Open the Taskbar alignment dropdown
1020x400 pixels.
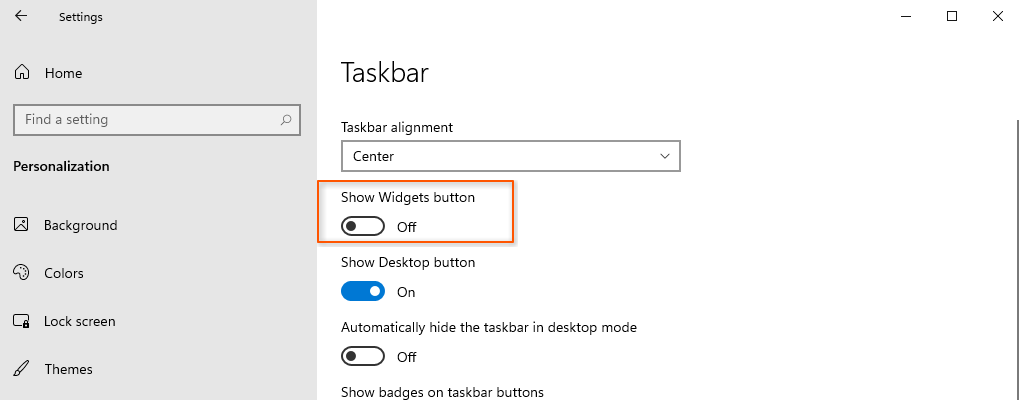[x=510, y=156]
